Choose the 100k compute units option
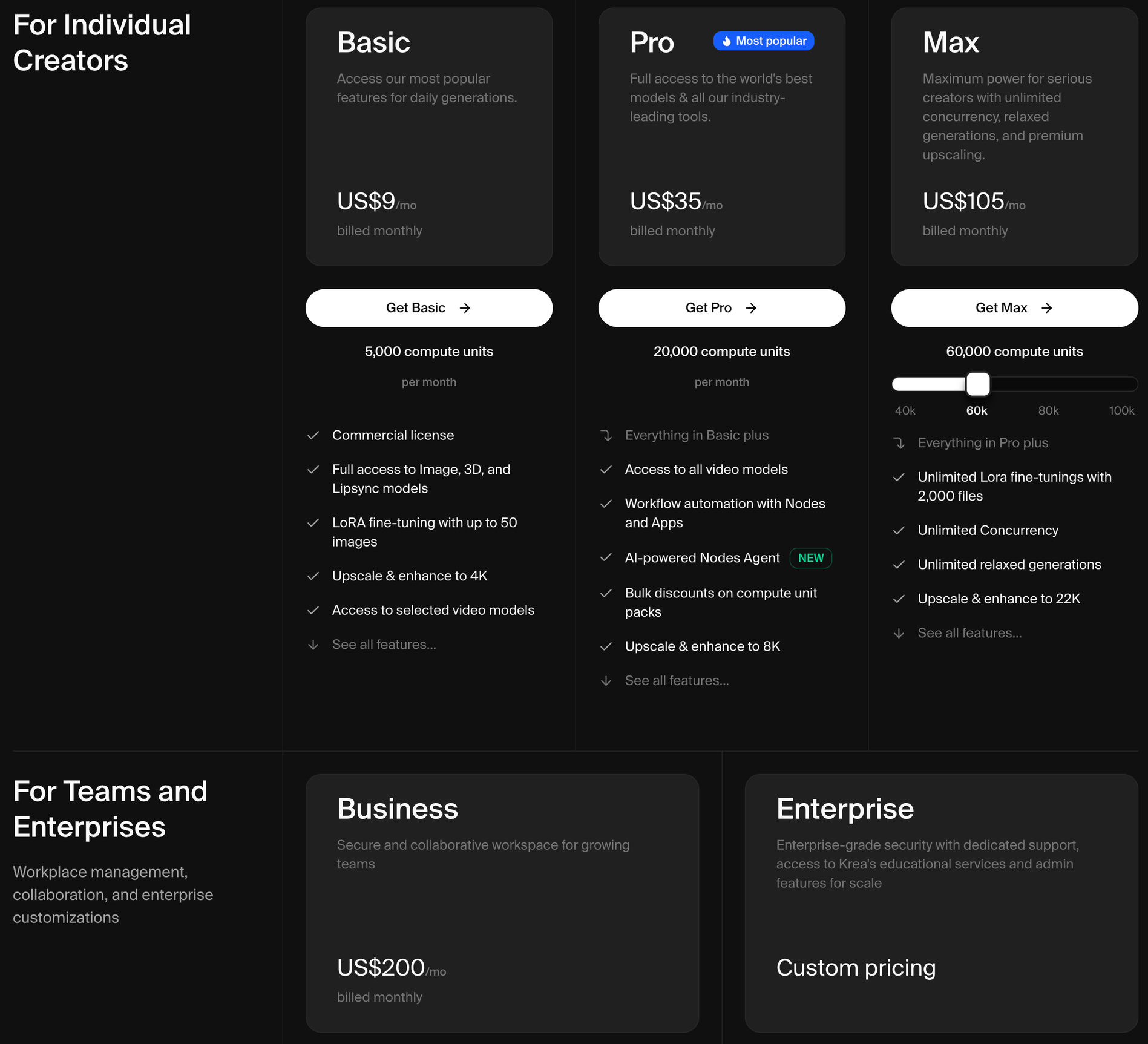1148x1044 pixels. coord(1121,410)
